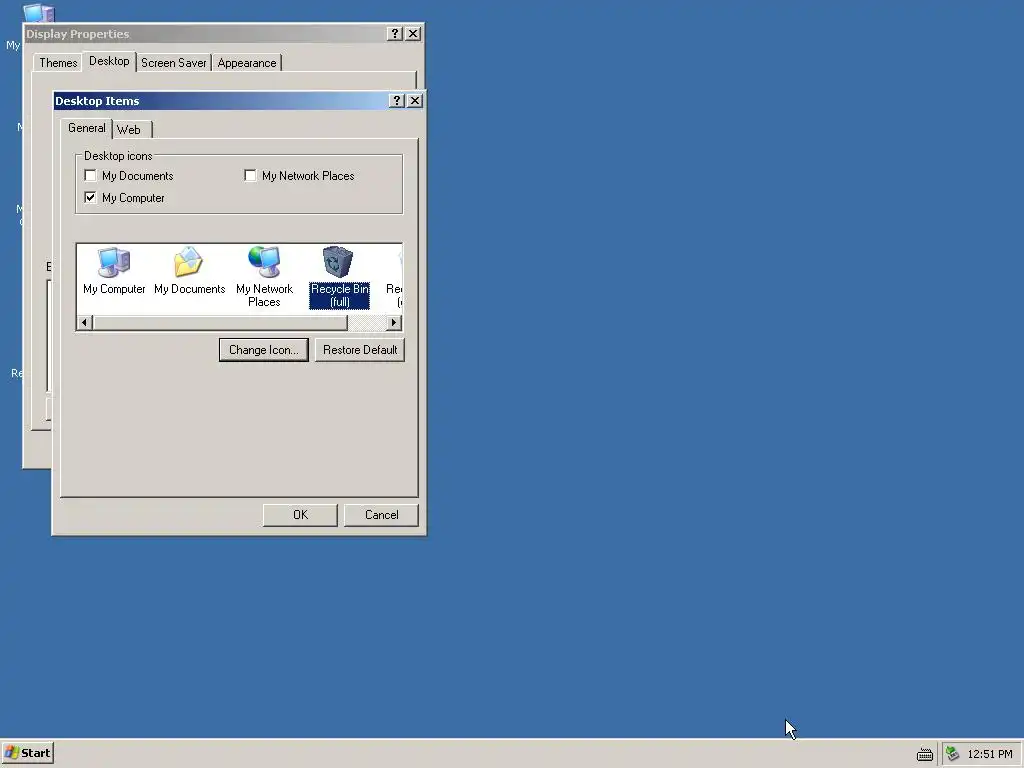This screenshot has width=1024, height=768.
Task: Click Cancel in Desktop Items dialog
Action: pos(381,515)
